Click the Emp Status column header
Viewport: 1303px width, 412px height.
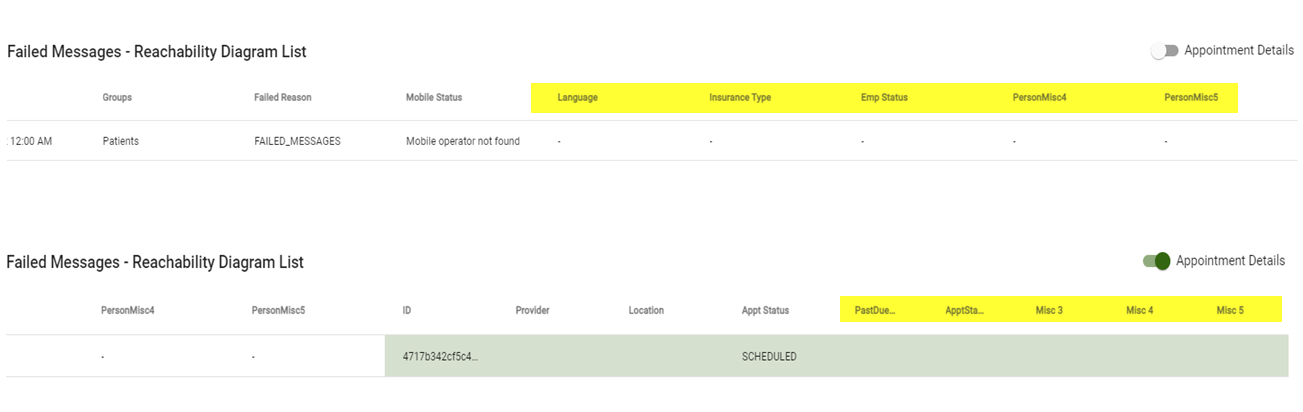pyautogui.click(x=884, y=98)
